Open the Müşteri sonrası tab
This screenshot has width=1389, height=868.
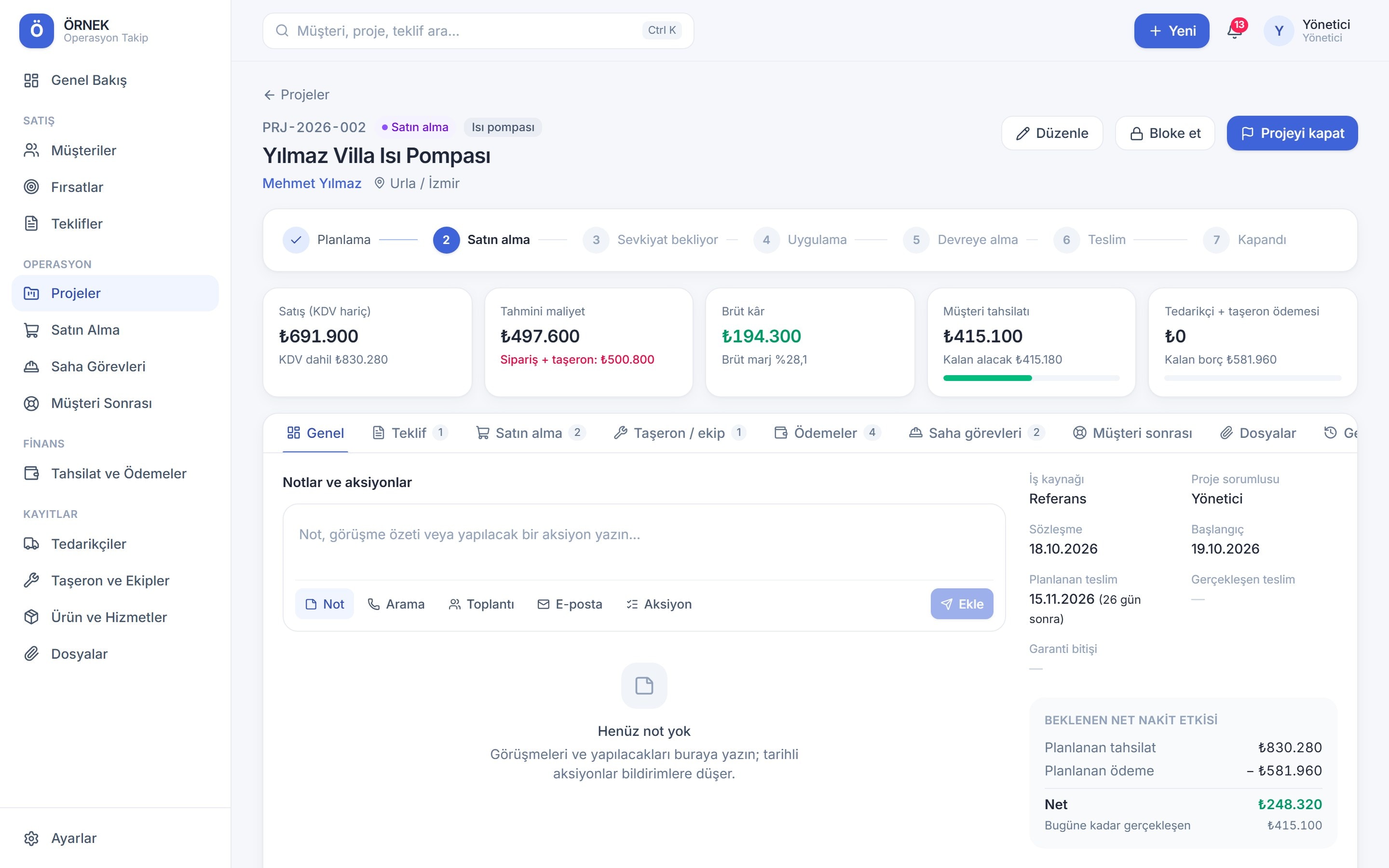[x=1132, y=433]
